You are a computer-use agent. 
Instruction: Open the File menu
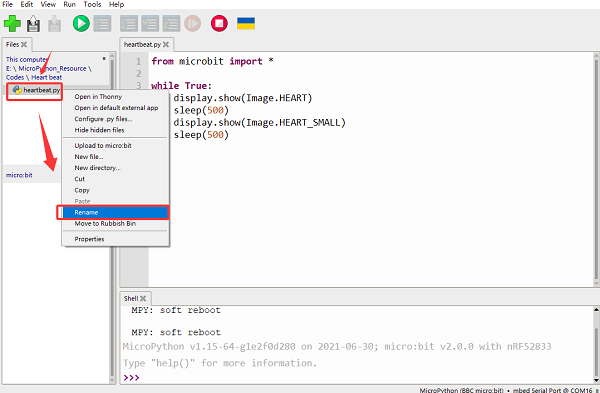[x=7, y=5]
